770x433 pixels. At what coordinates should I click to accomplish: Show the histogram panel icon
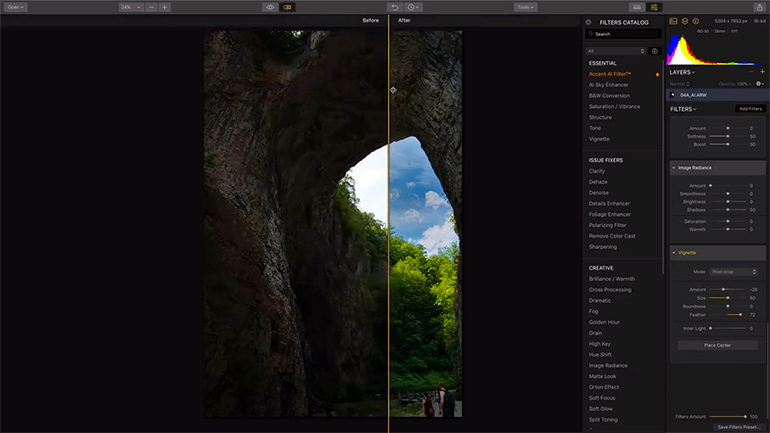(673, 21)
